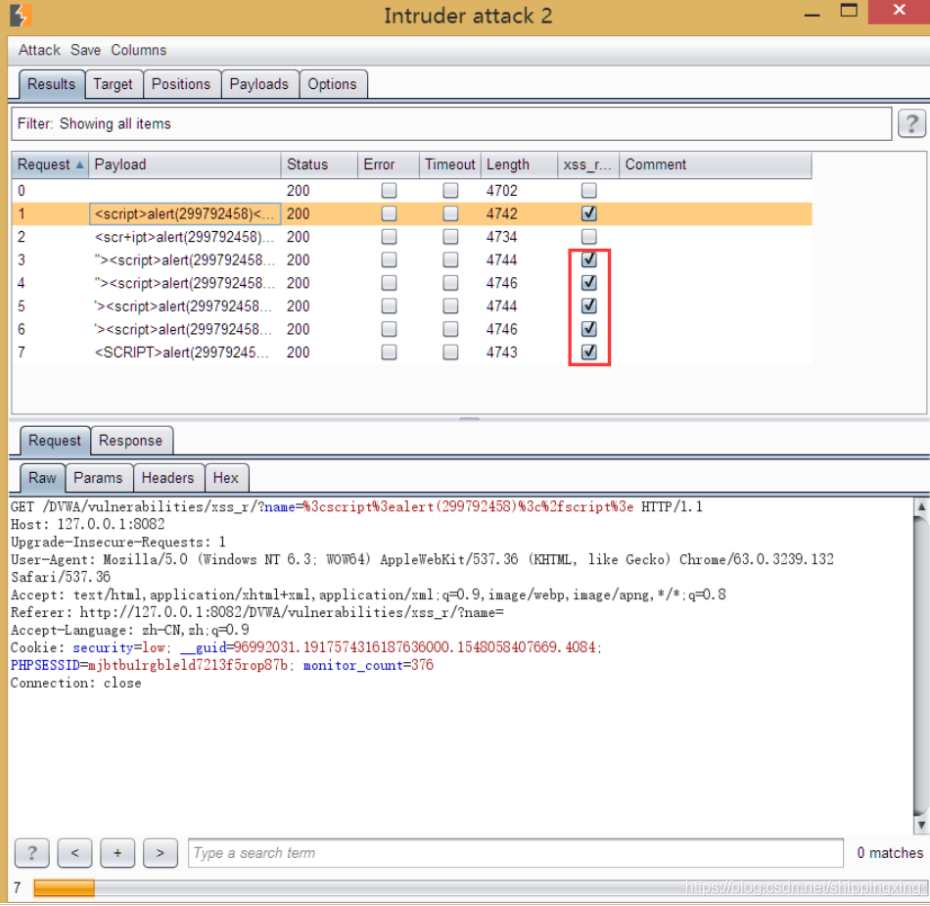The width and height of the screenshot is (930, 906).
Task: Click the '0 matches' label
Action: (890, 853)
